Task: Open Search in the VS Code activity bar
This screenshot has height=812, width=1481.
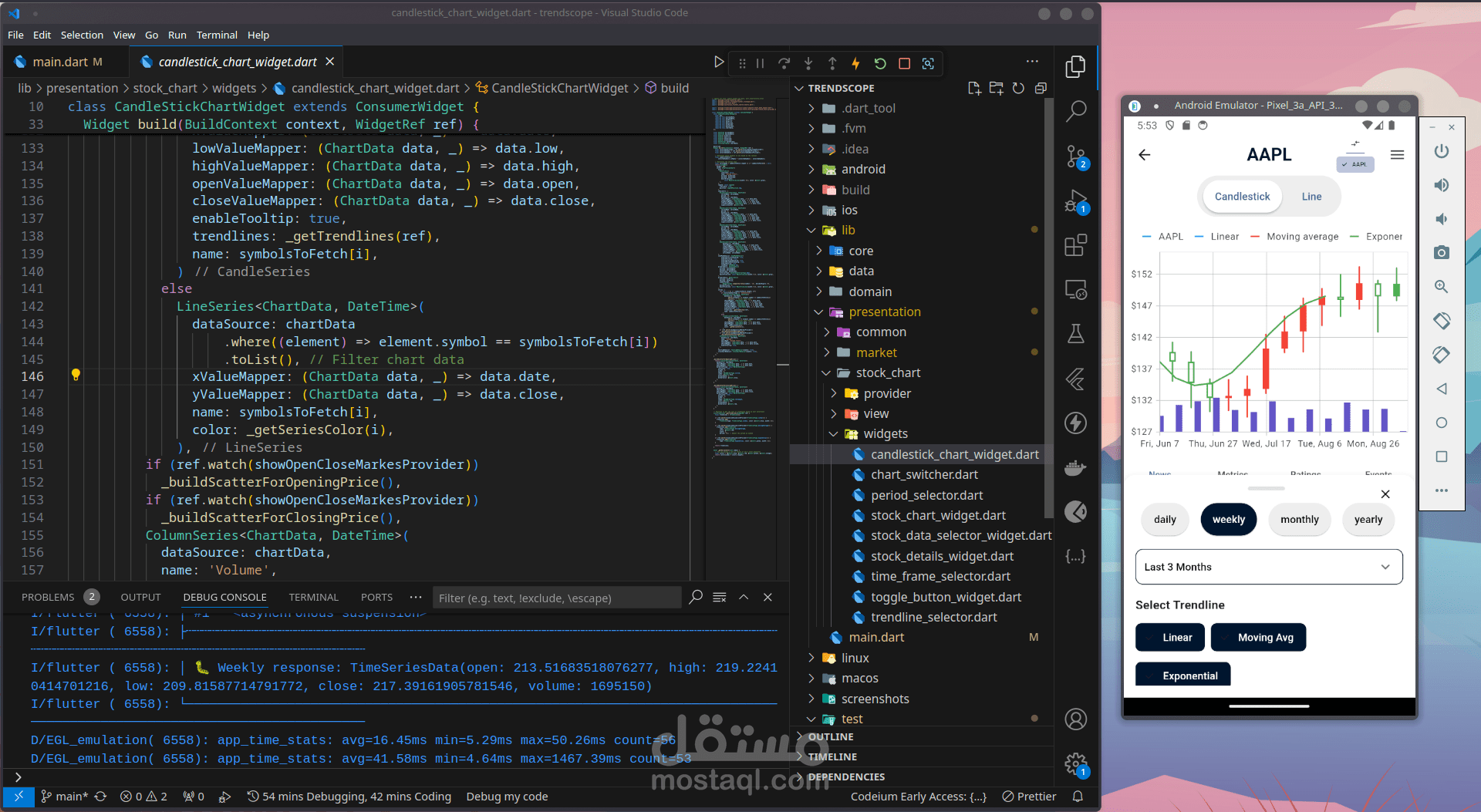Action: pyautogui.click(x=1075, y=112)
